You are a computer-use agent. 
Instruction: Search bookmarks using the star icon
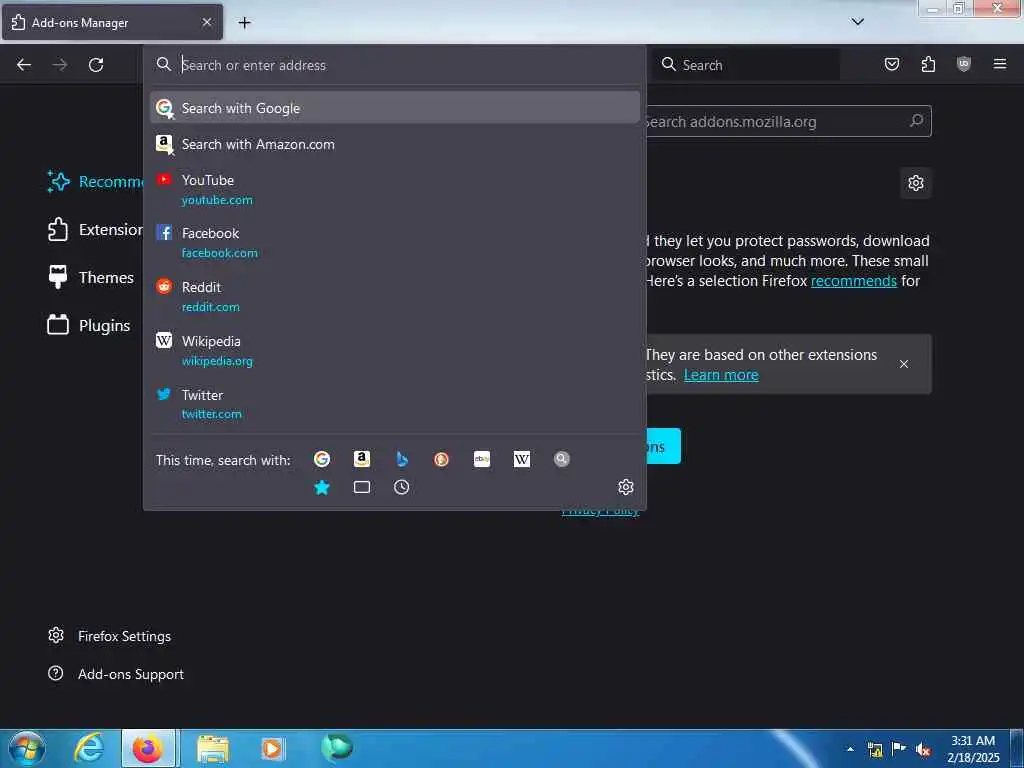(x=321, y=487)
